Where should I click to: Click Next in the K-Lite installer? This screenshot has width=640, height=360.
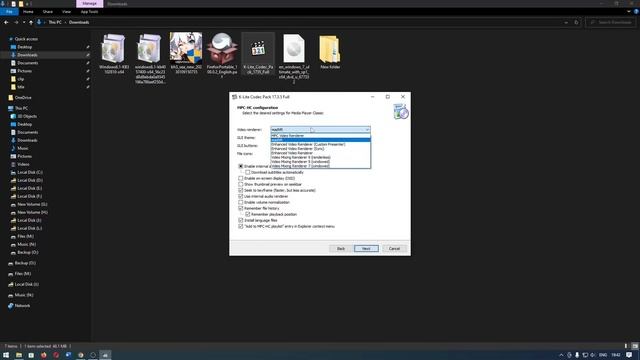(366, 249)
